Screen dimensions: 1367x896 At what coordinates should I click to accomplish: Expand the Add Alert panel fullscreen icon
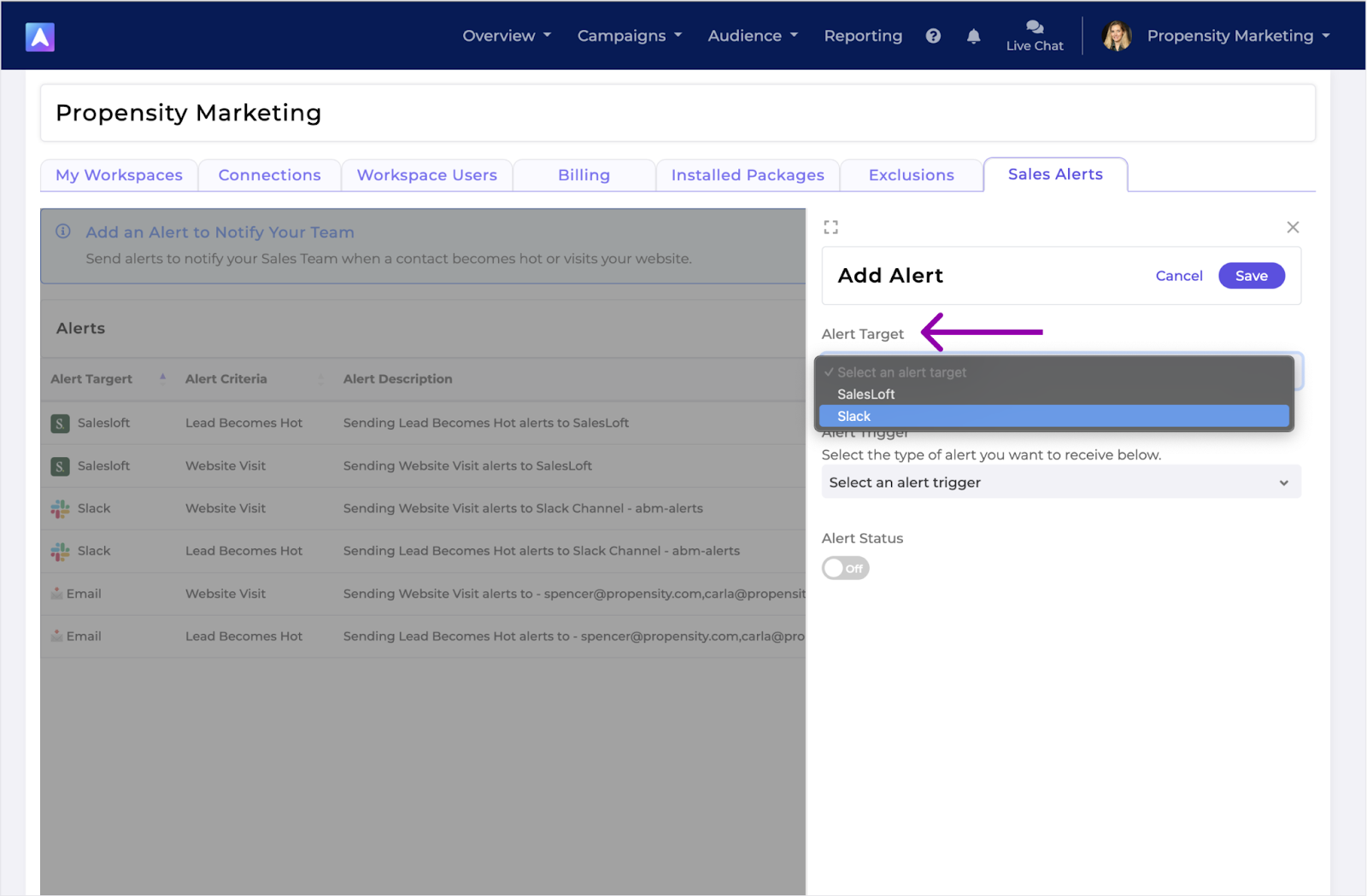click(x=830, y=227)
